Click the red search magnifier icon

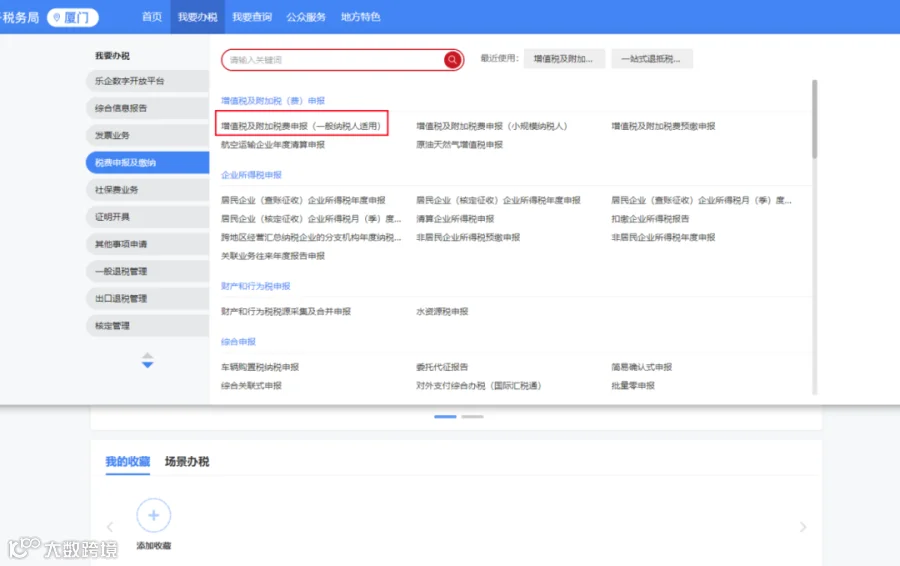(x=452, y=60)
